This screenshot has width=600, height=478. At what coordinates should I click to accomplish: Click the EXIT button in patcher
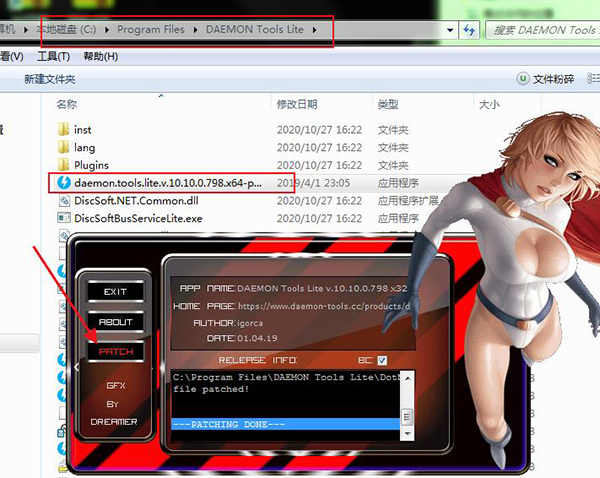pyautogui.click(x=115, y=292)
